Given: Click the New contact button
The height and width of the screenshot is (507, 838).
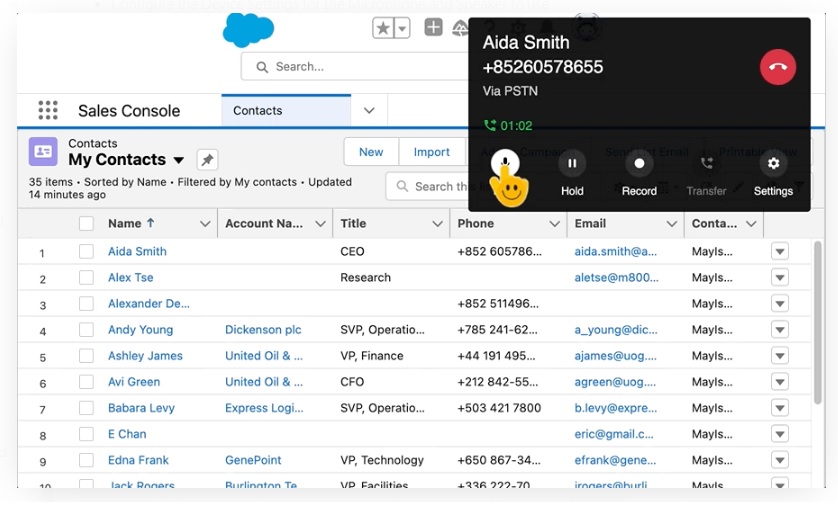Looking at the screenshot, I should click(x=371, y=152).
